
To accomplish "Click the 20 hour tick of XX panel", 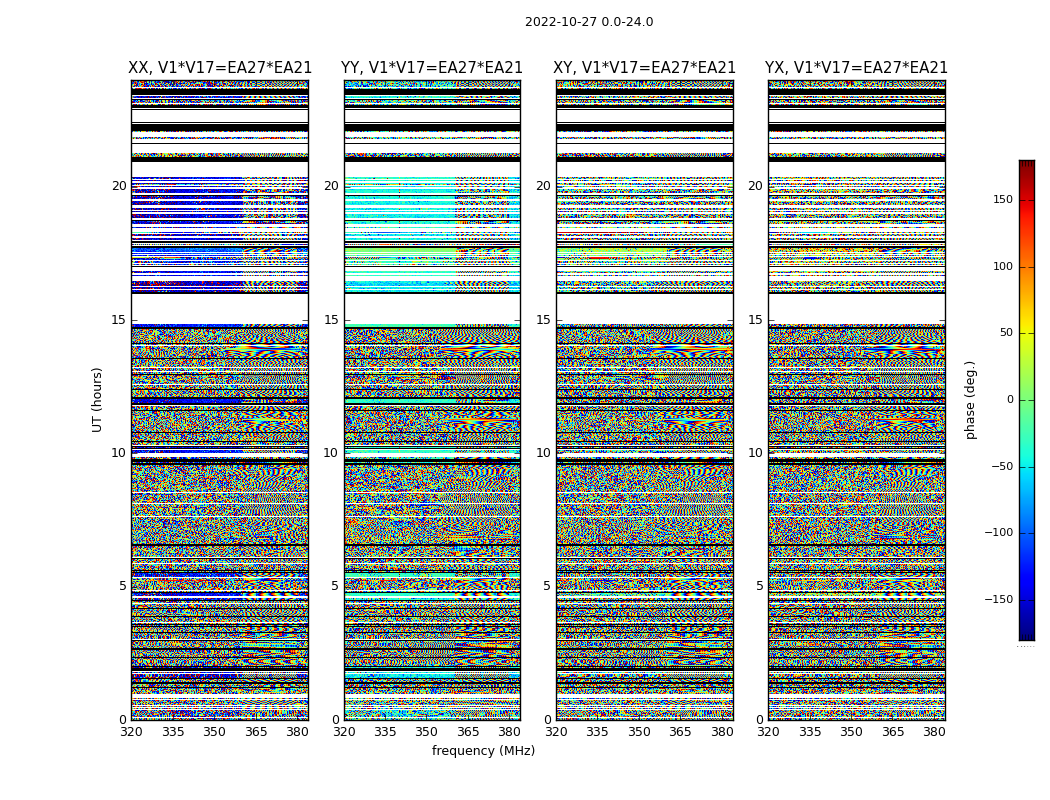I will point(119,186).
